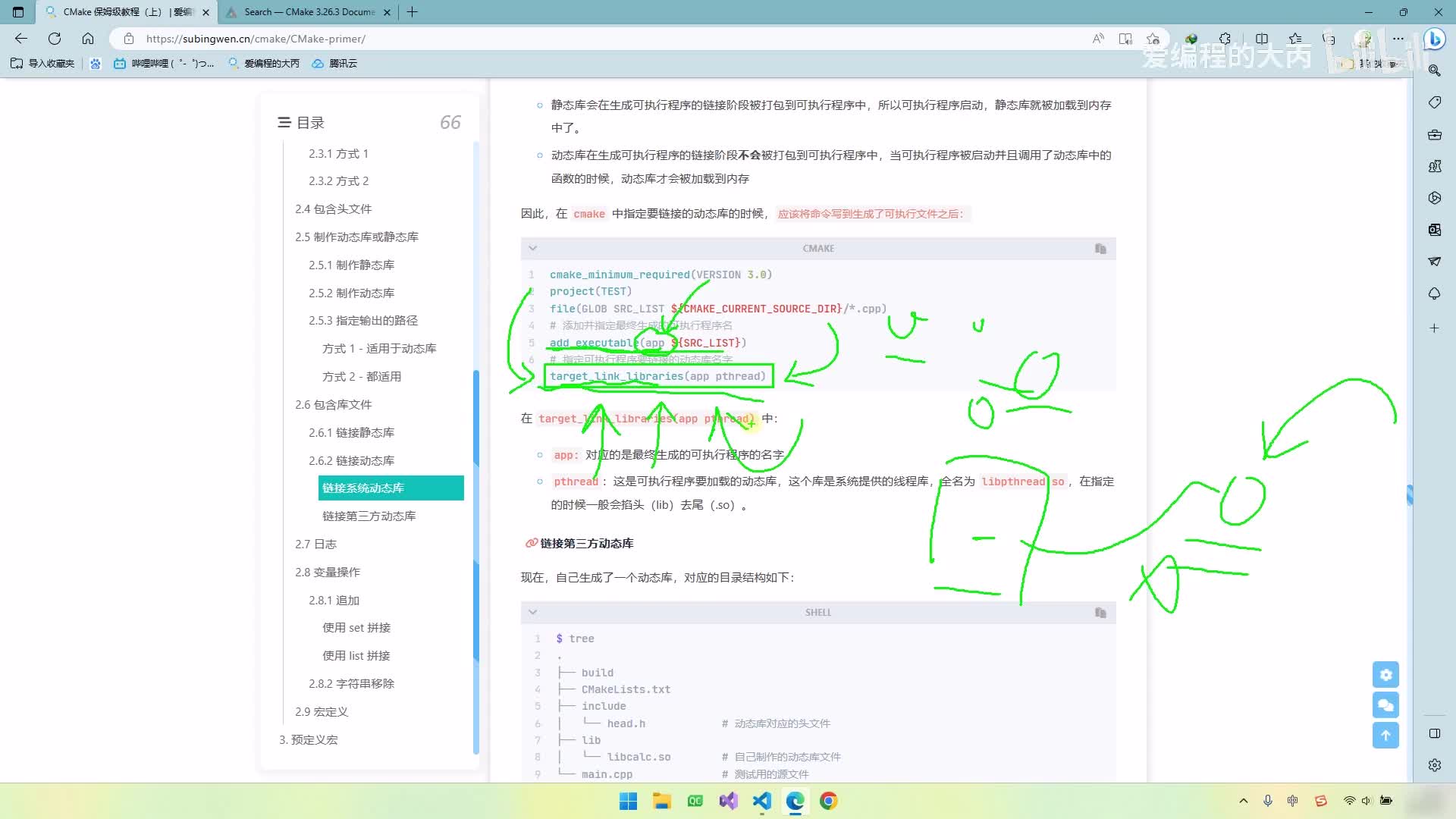The width and height of the screenshot is (1456, 819).
Task: Expand the 链接第三方动态库 section
Action: [x=369, y=515]
